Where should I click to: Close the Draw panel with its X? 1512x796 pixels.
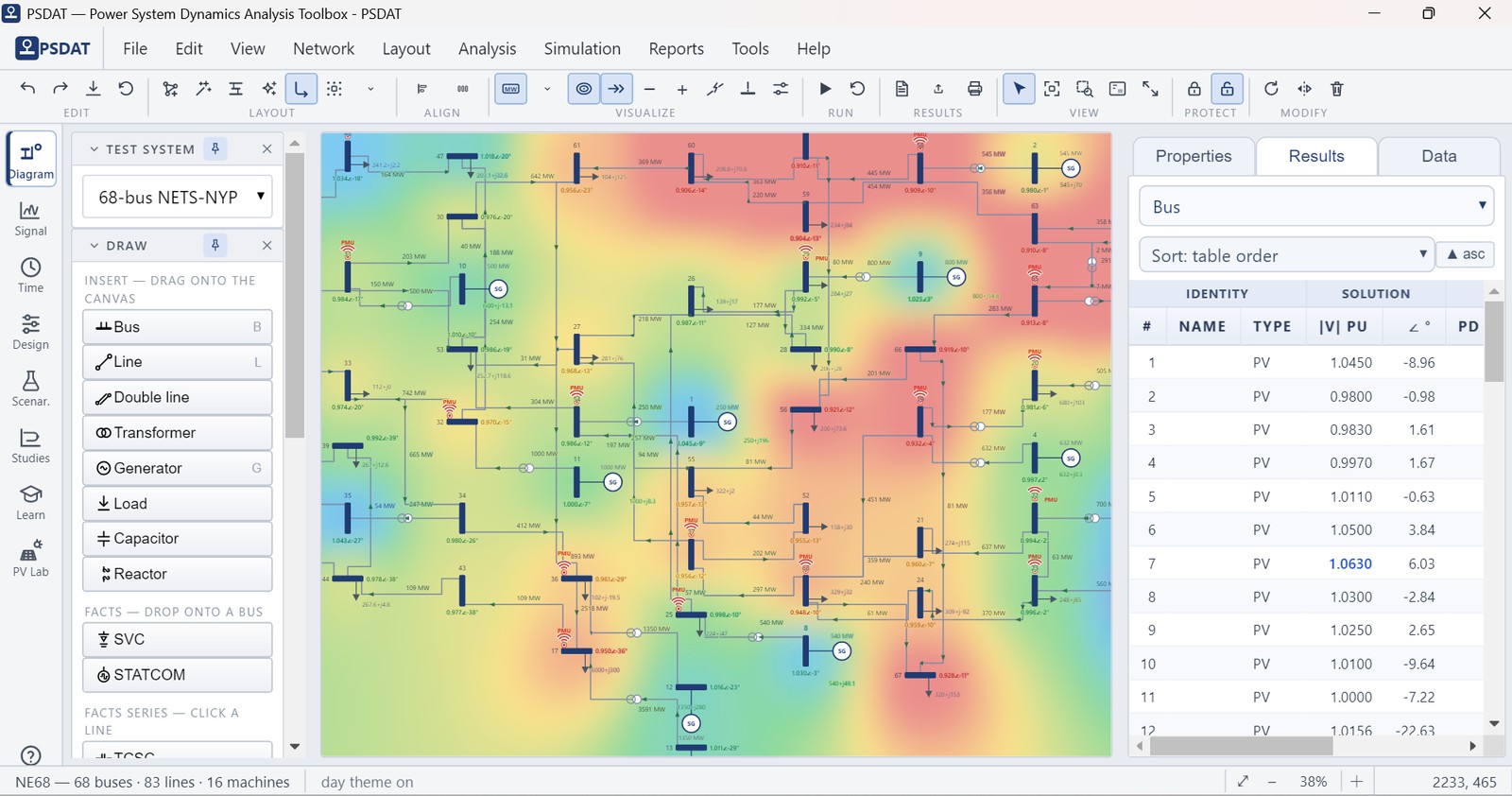click(266, 246)
